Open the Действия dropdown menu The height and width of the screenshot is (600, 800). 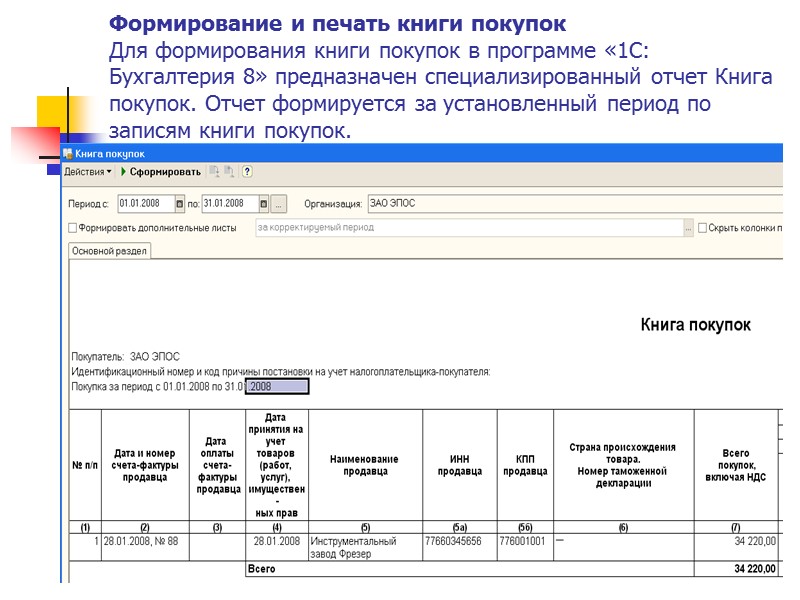[87, 172]
